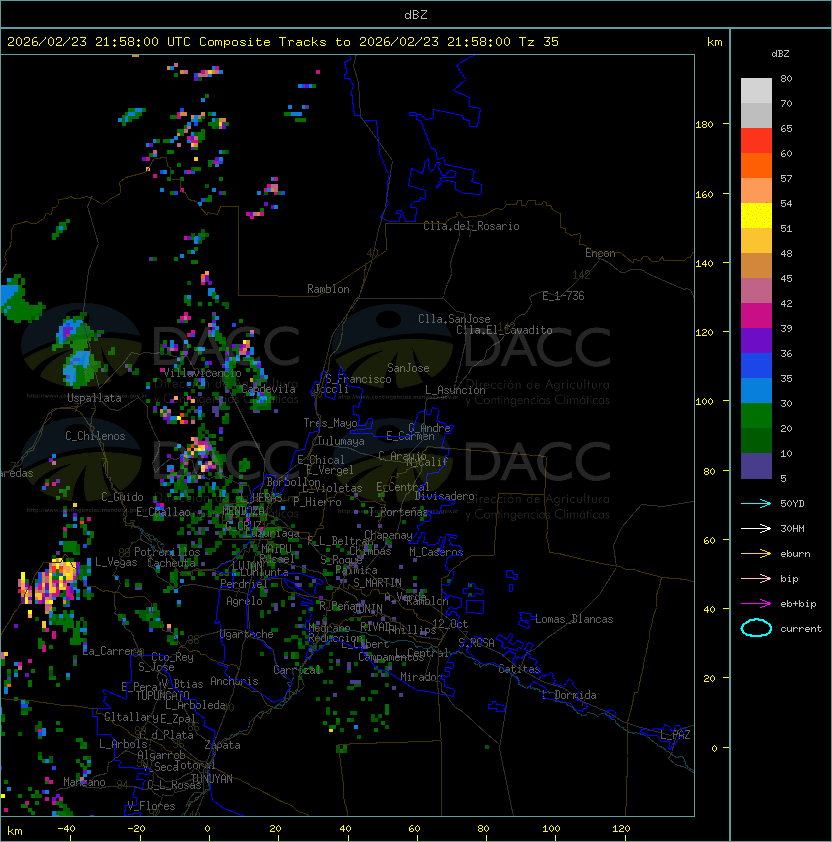Click the 'Potrerillos' map label
Viewport: 832px width, 842px height.
(167, 552)
